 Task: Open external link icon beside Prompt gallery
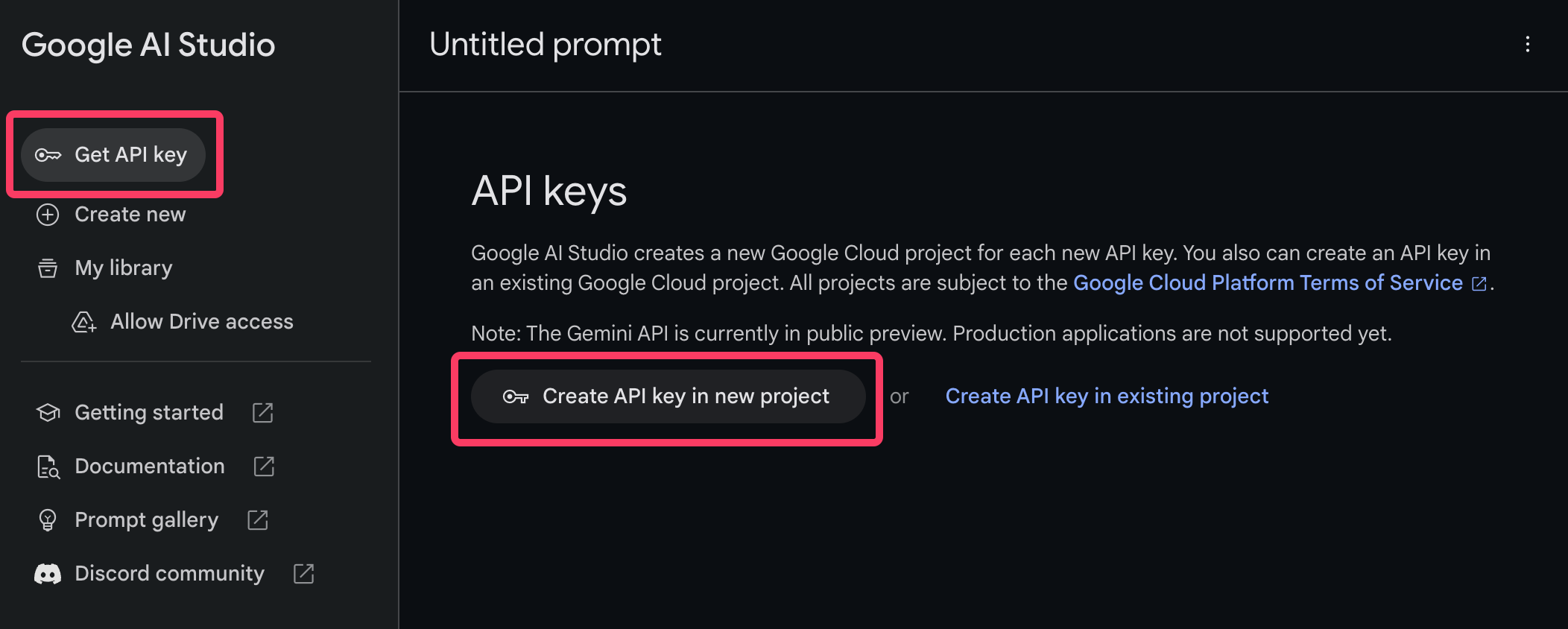point(258,520)
